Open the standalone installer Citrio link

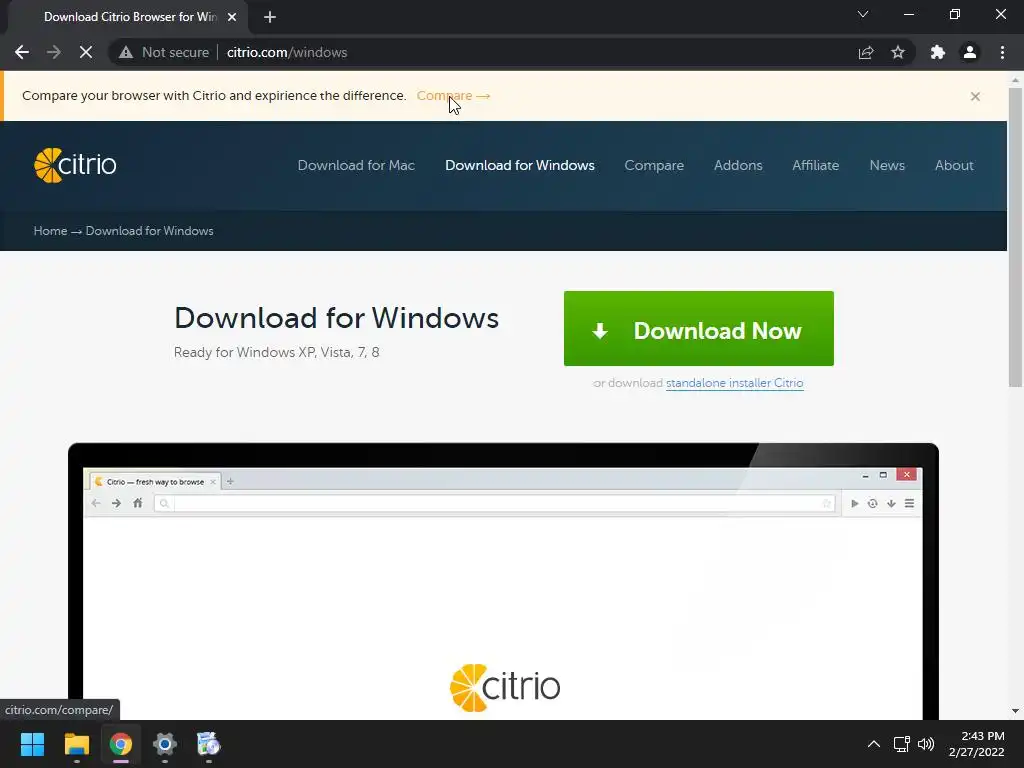coord(735,383)
